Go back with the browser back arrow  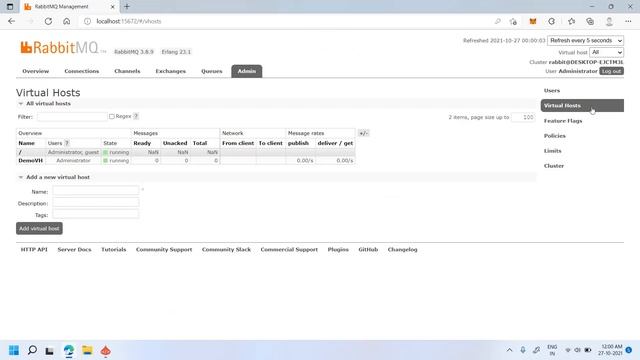tap(11, 21)
